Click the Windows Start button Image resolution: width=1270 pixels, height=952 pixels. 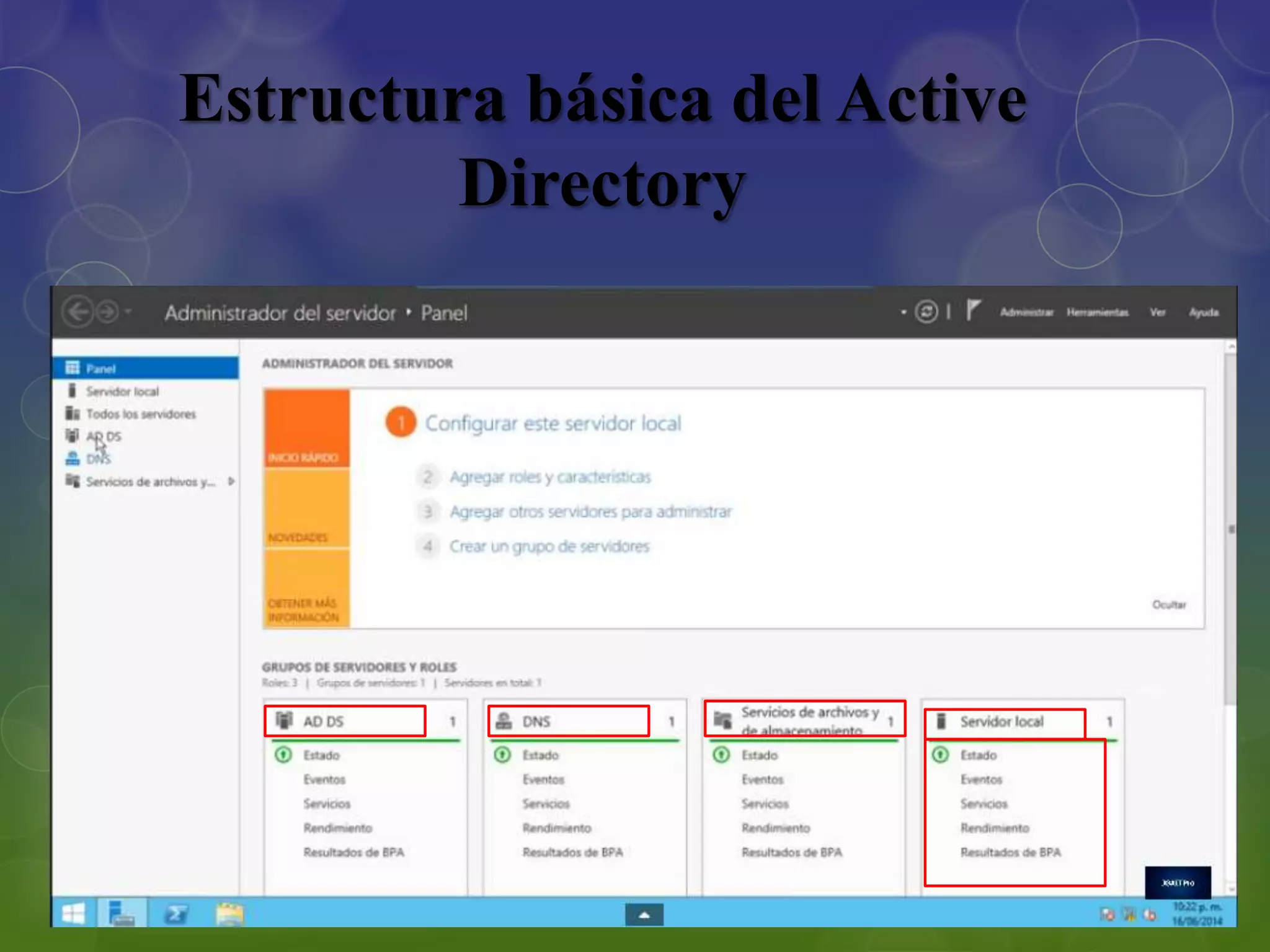(73, 913)
